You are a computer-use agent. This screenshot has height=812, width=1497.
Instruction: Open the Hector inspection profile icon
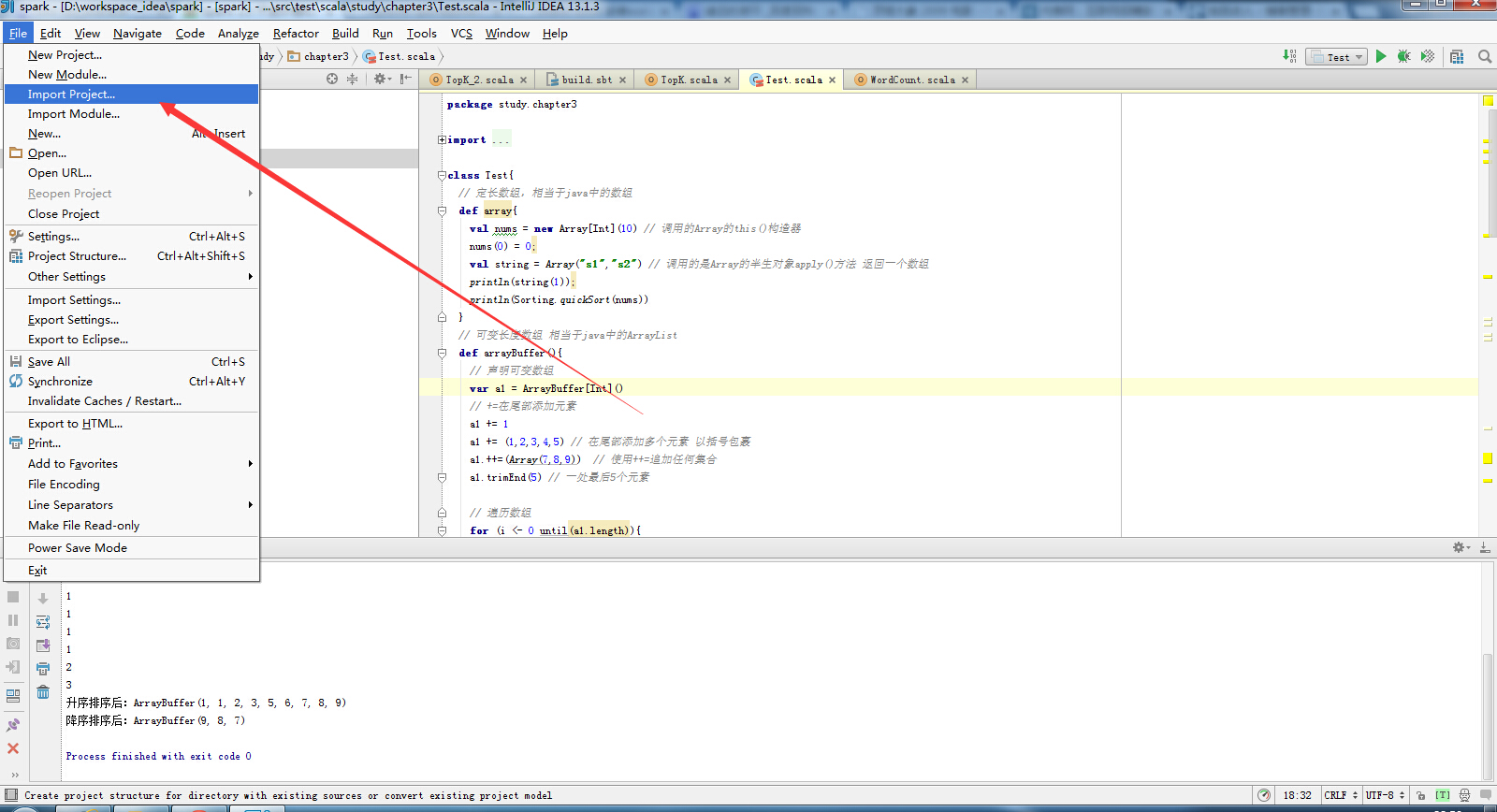tap(1464, 795)
